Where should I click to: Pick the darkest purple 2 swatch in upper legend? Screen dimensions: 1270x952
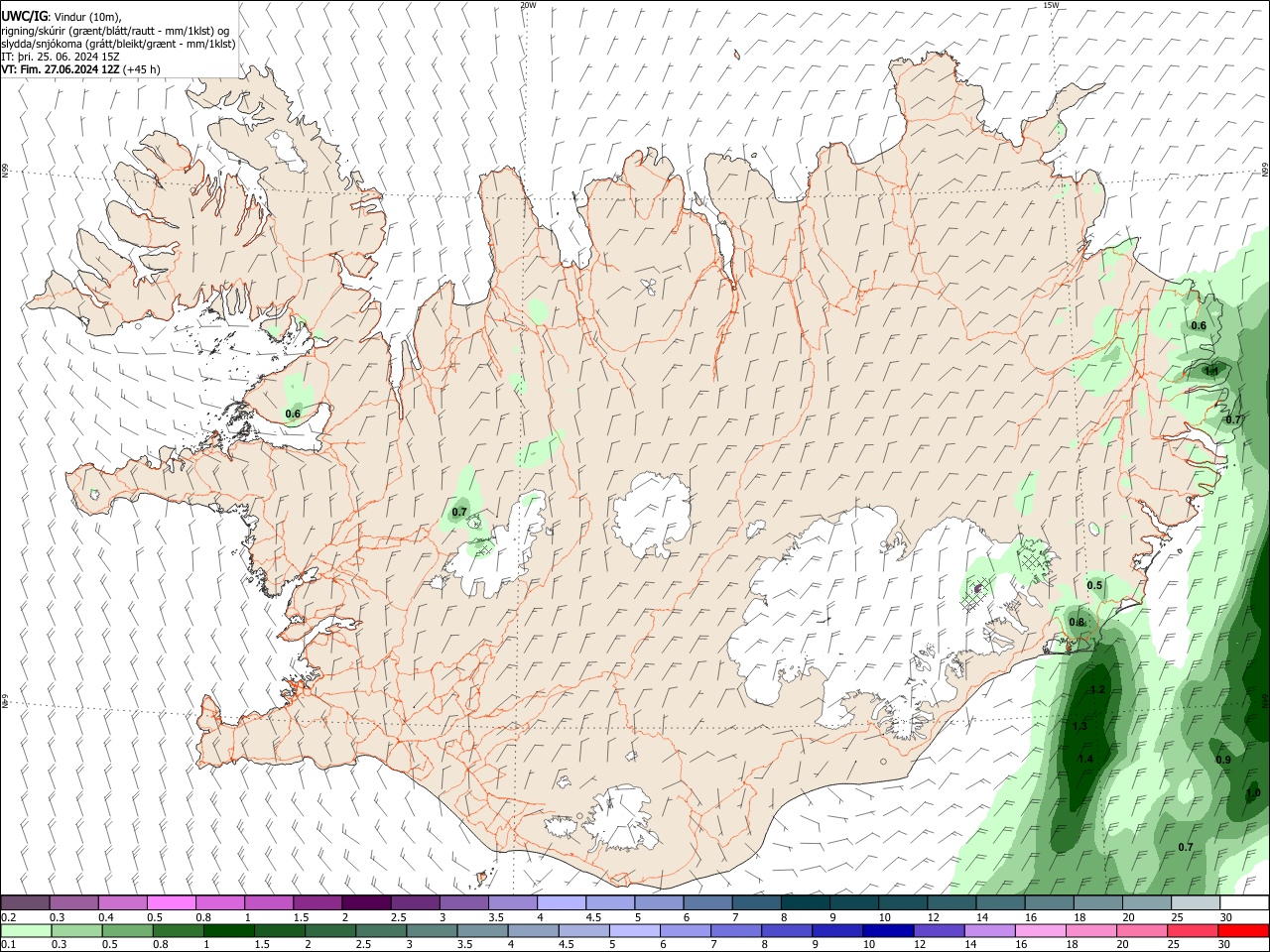[366, 902]
